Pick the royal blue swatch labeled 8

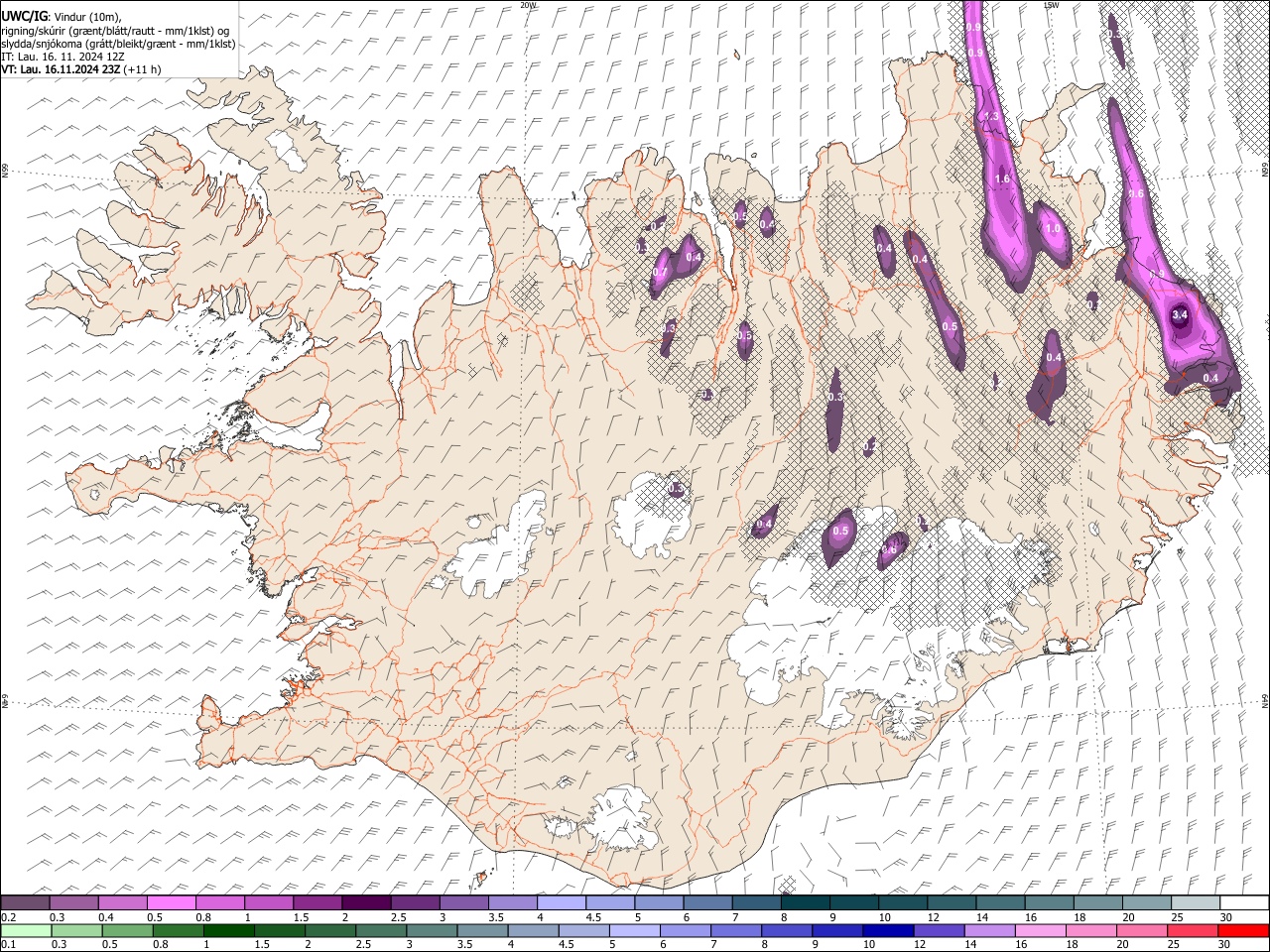787,931
